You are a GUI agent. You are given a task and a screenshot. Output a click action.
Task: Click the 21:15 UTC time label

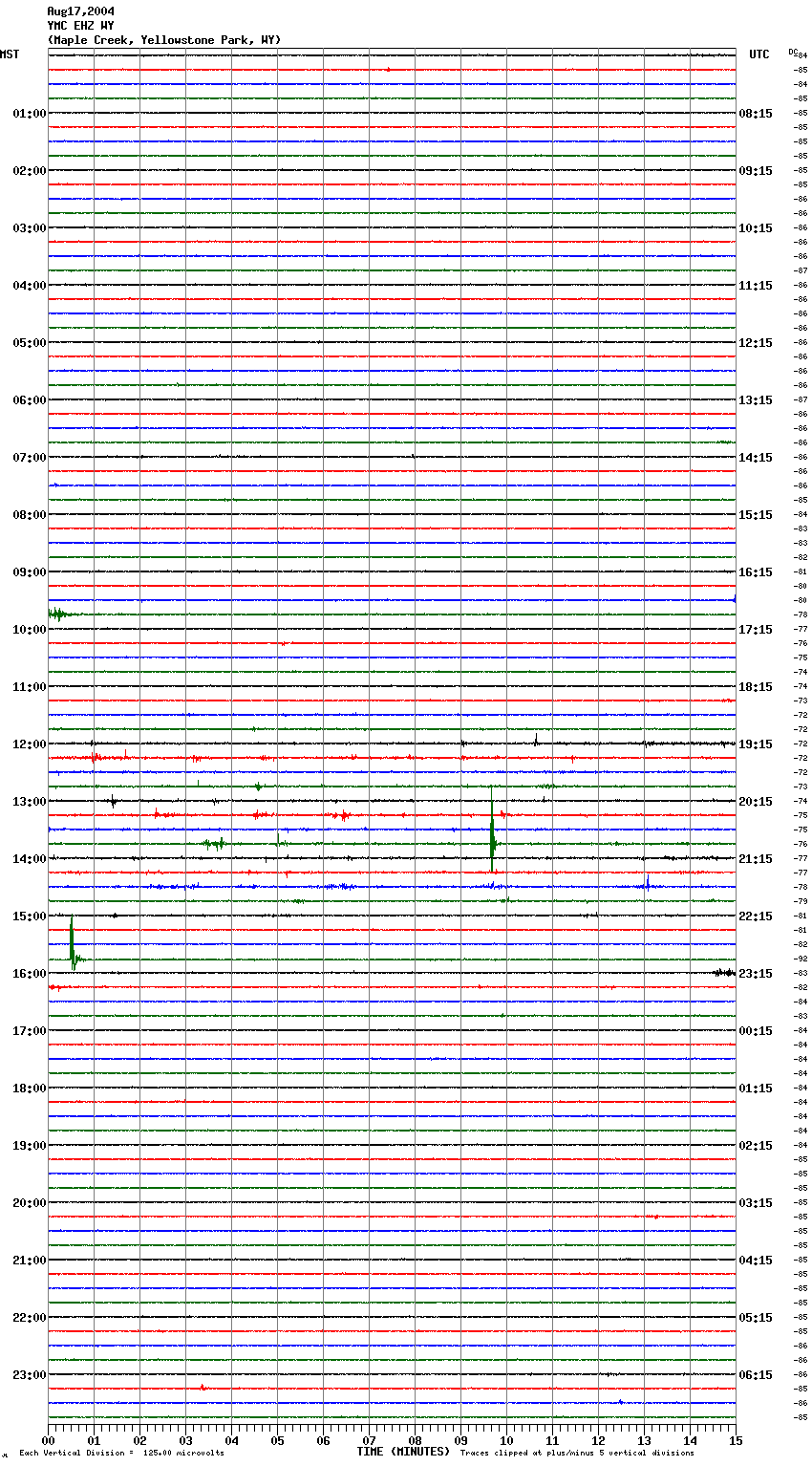tap(756, 859)
